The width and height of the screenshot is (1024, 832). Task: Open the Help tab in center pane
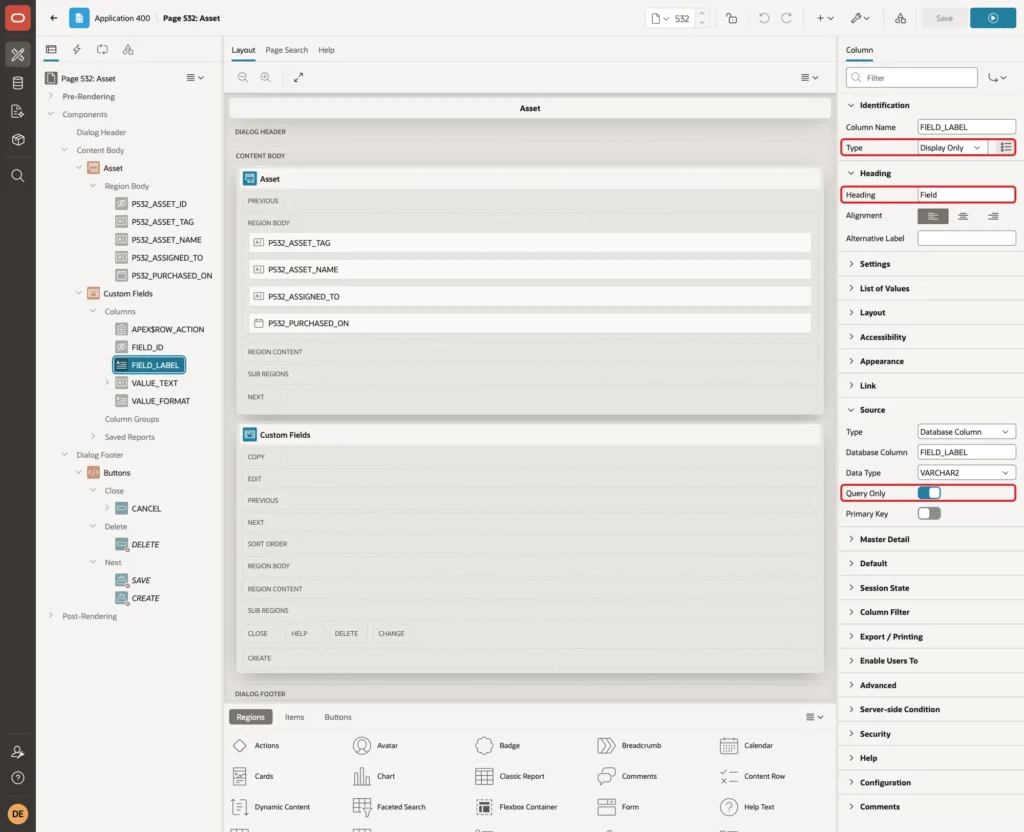[x=327, y=50]
